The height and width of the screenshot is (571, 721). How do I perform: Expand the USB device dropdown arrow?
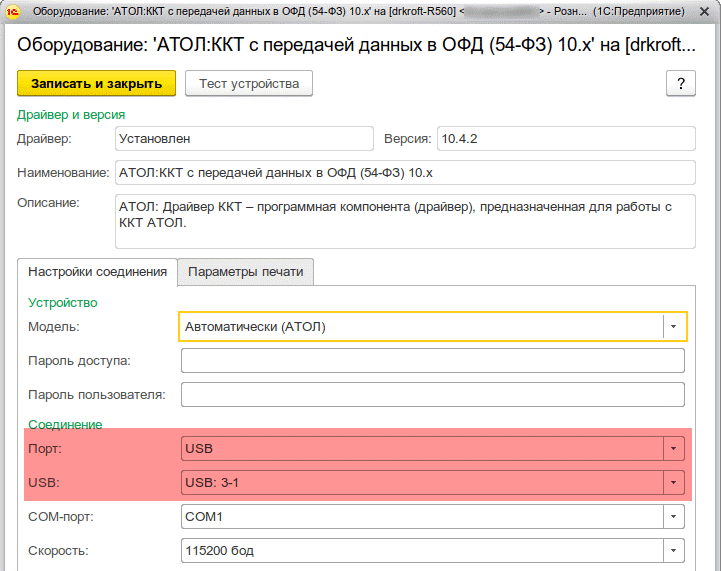pyautogui.click(x=674, y=484)
